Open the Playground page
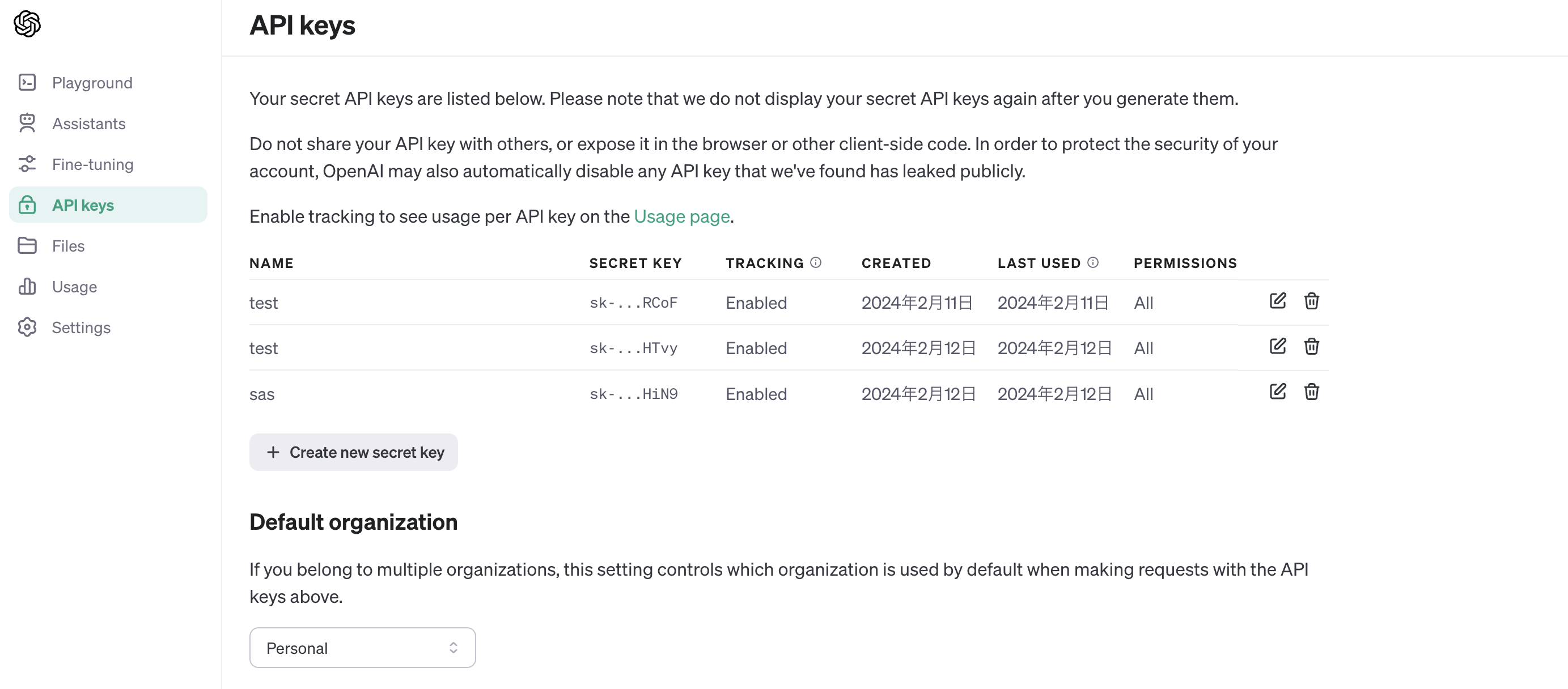 tap(92, 83)
